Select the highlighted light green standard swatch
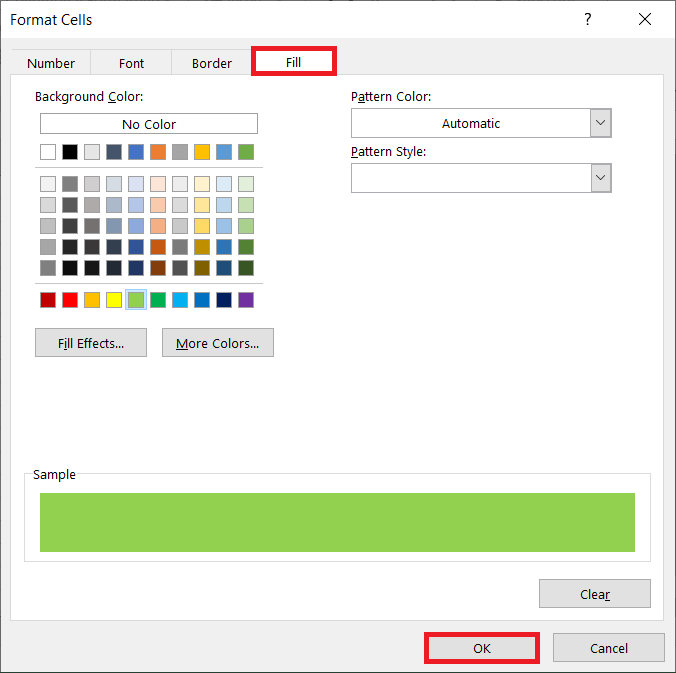The width and height of the screenshot is (676, 673). click(136, 300)
